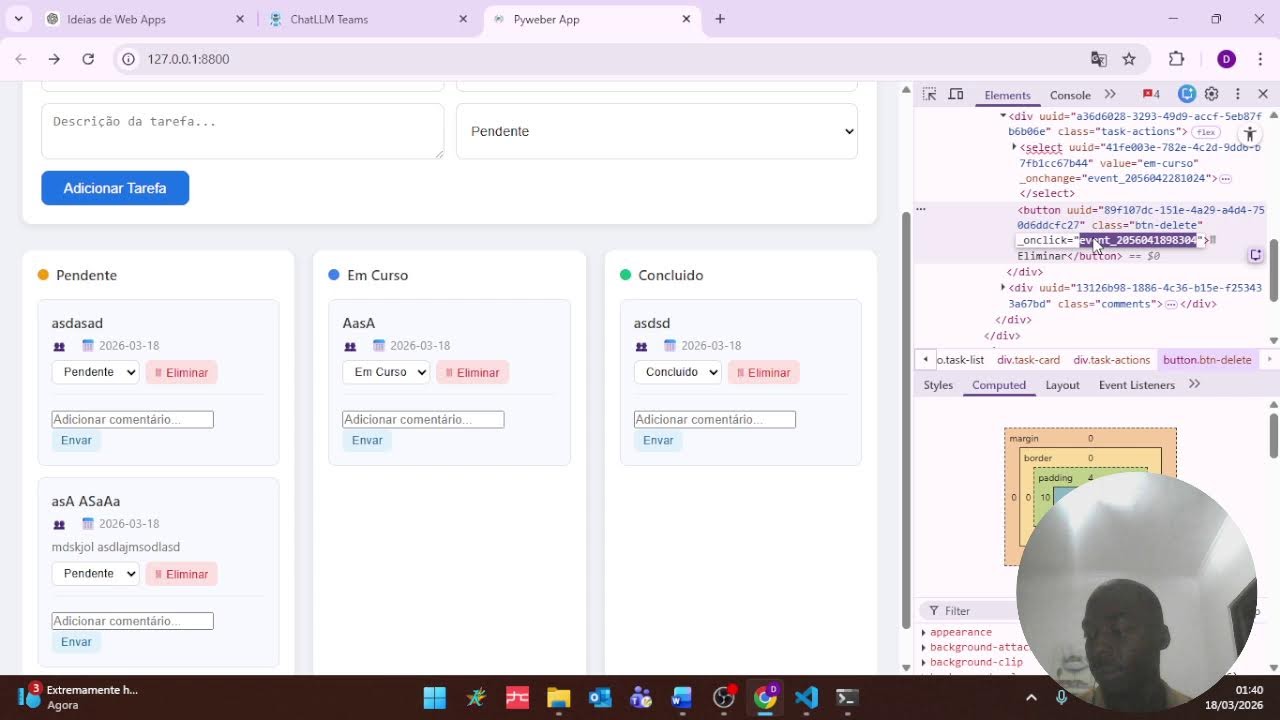Click the Adicionar Tarefa button
The height and width of the screenshot is (720, 1280).
click(x=115, y=188)
